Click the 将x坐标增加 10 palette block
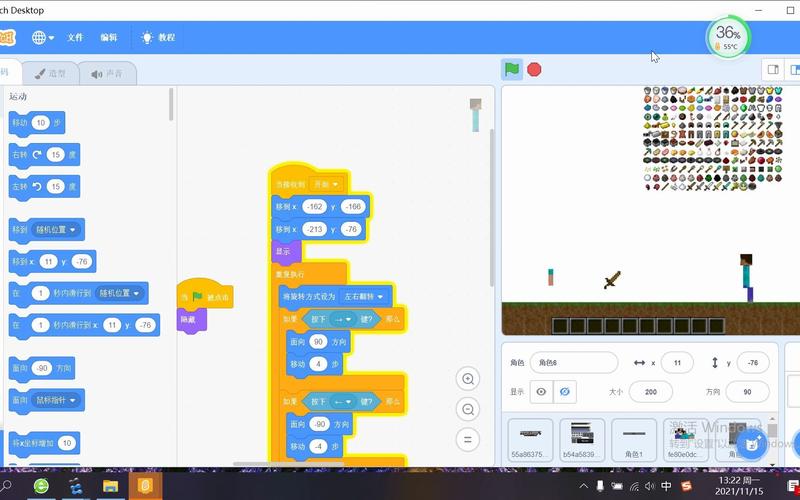800x500 pixels. coord(44,443)
